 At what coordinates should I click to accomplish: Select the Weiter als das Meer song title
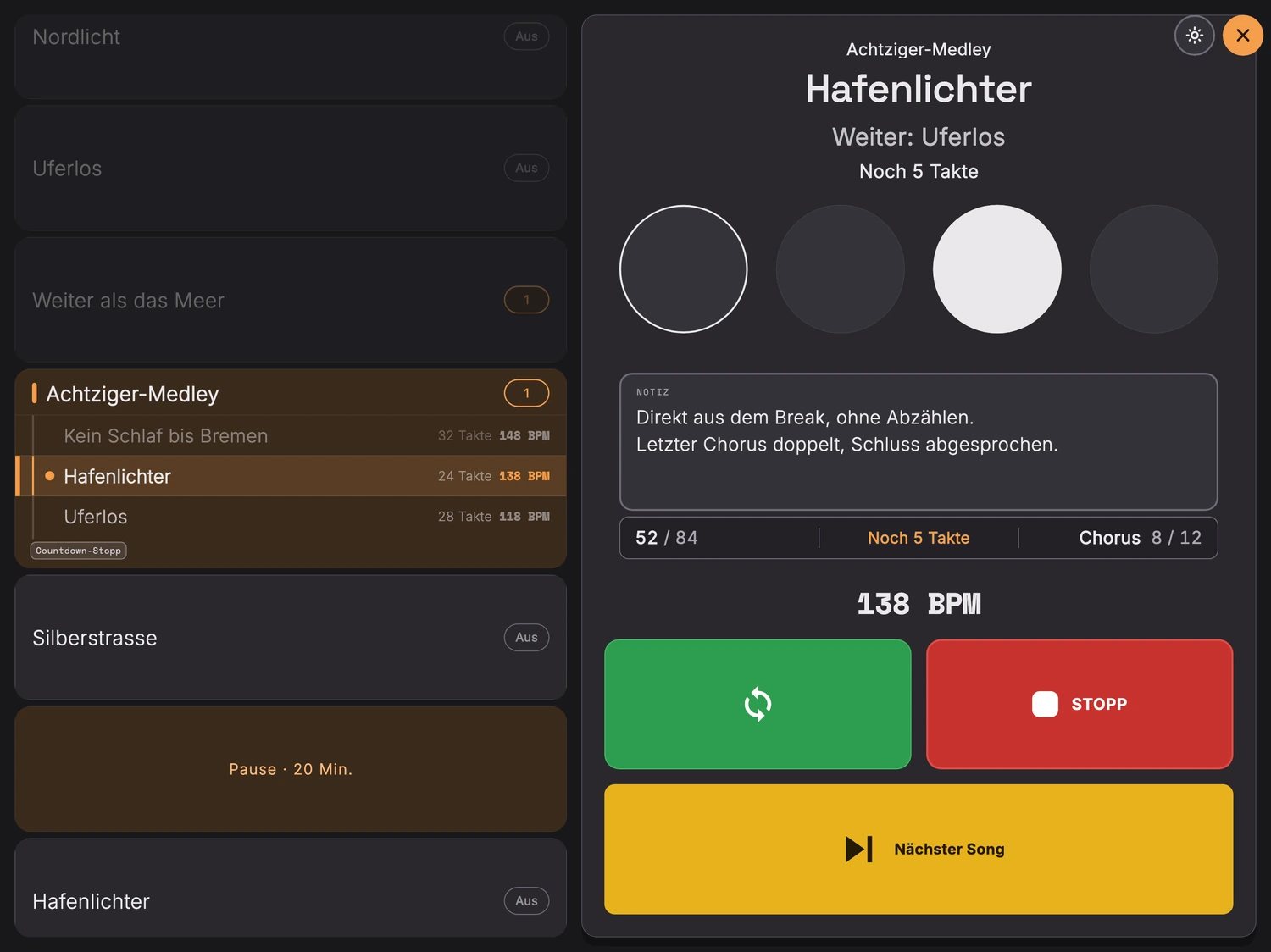click(128, 301)
